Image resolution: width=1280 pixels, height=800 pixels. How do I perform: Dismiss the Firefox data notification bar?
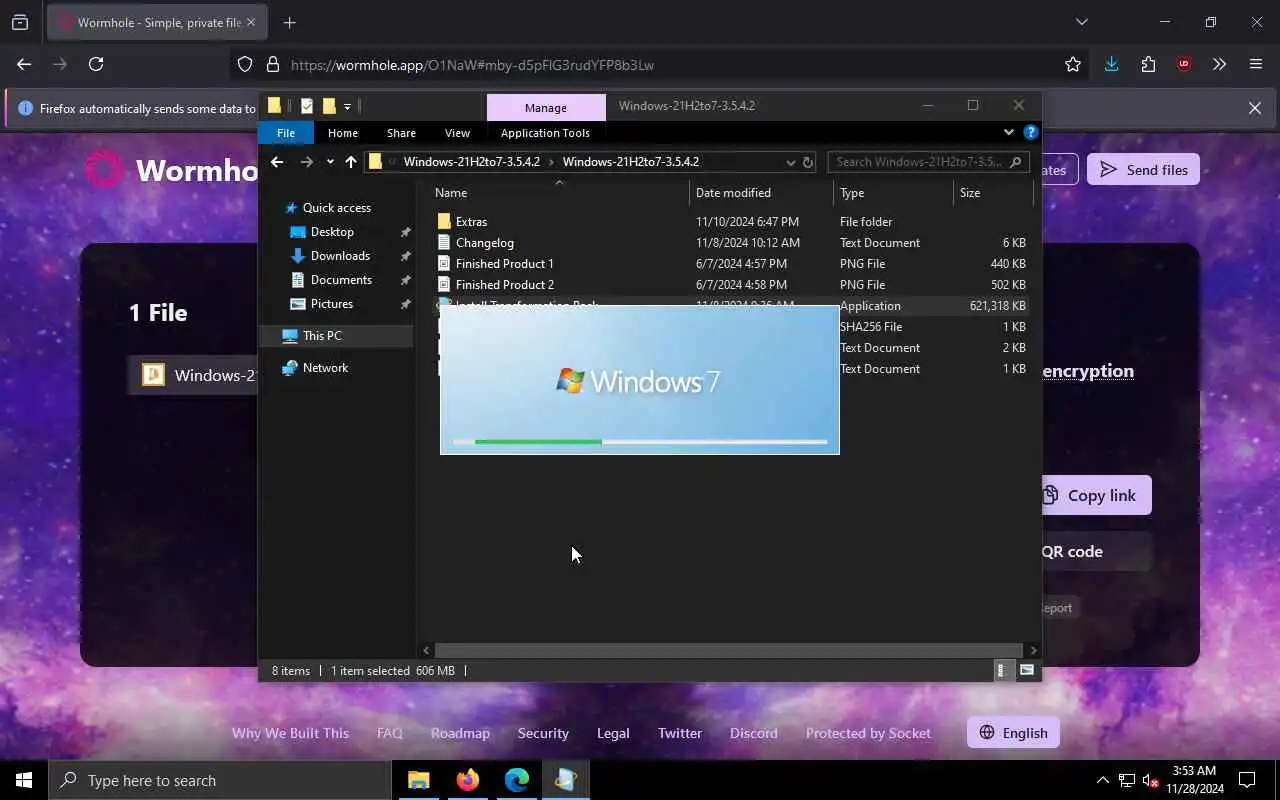tap(1254, 108)
